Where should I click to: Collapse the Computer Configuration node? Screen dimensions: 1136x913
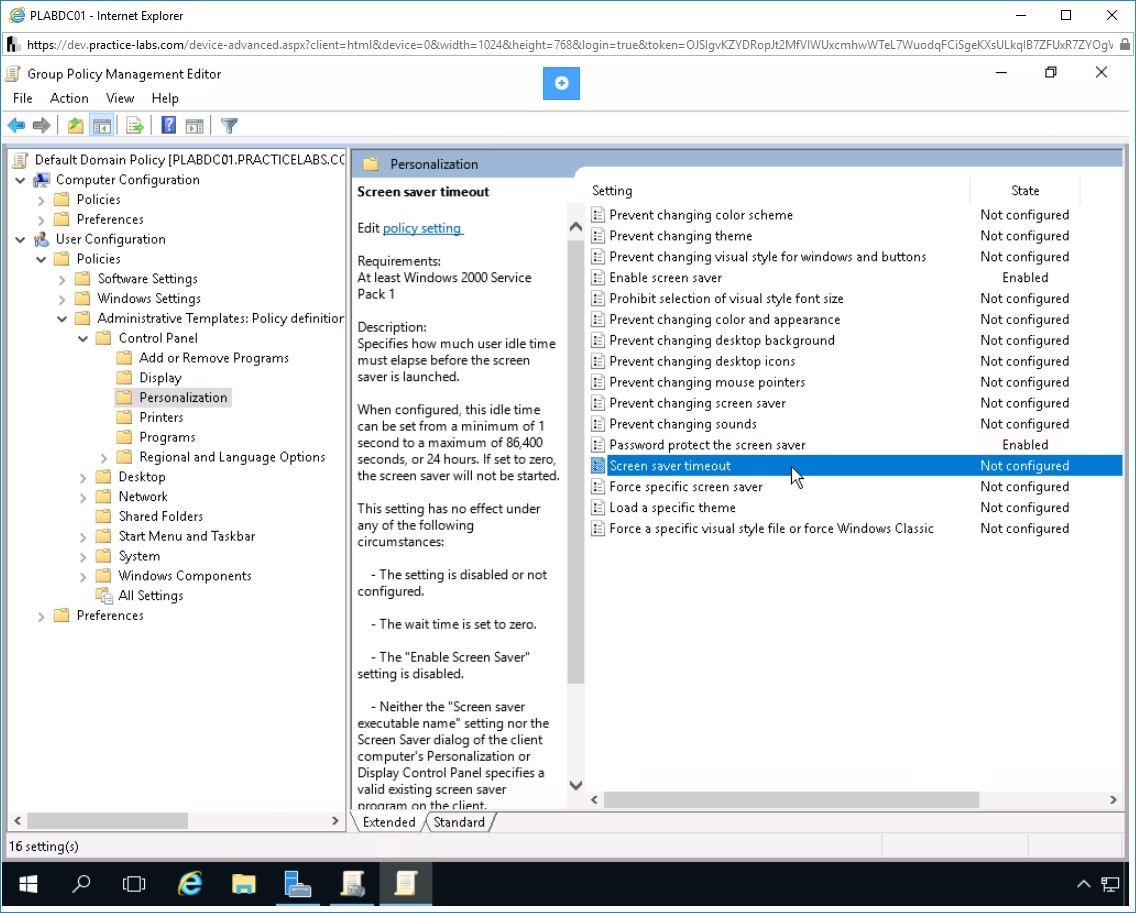point(20,180)
